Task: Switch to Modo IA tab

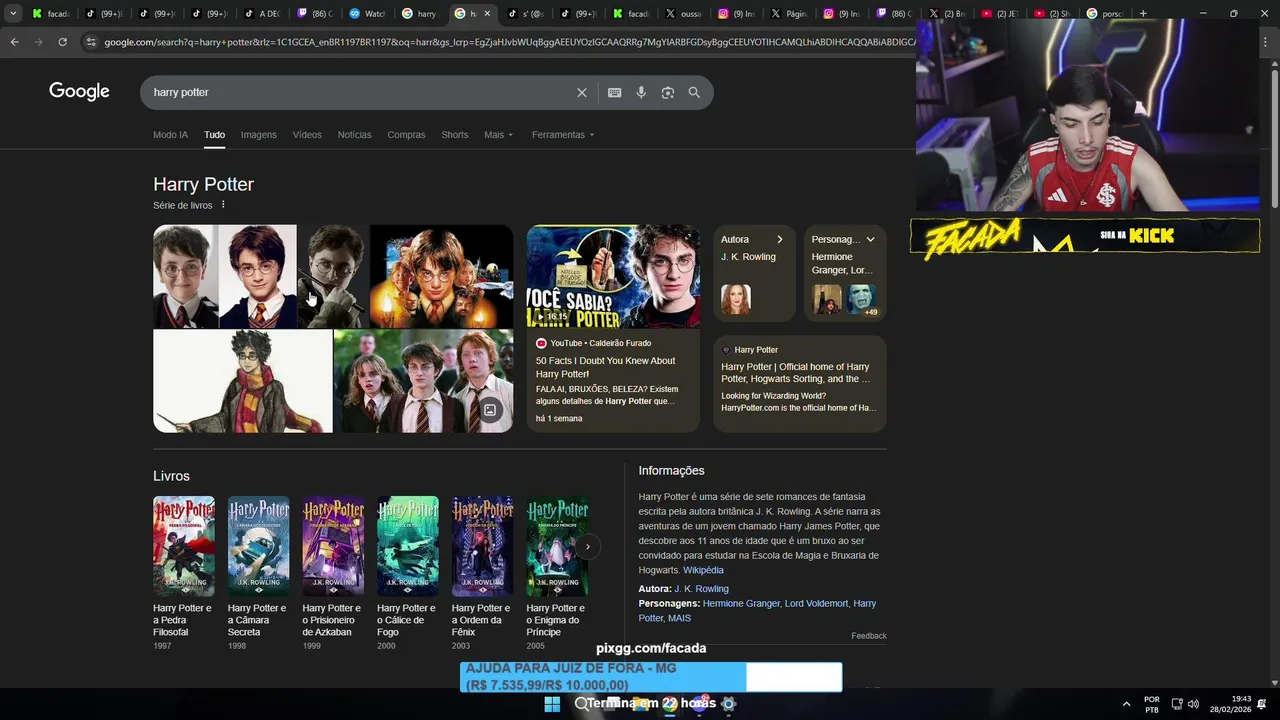Action: tap(170, 135)
